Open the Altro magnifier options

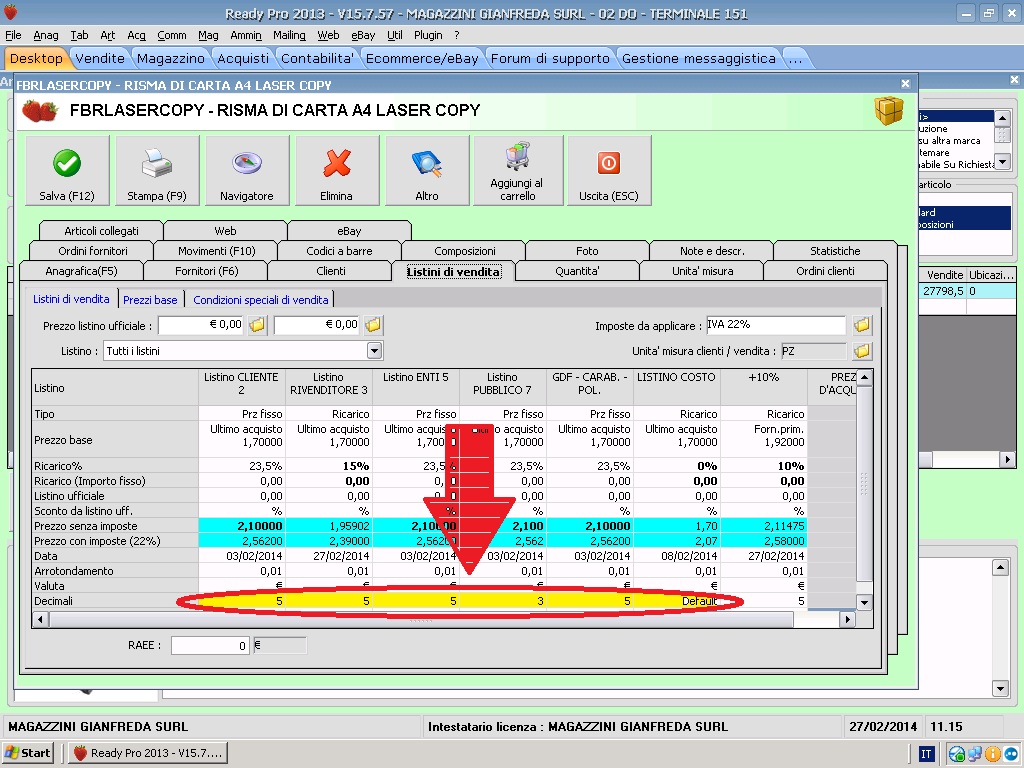pyautogui.click(x=427, y=170)
